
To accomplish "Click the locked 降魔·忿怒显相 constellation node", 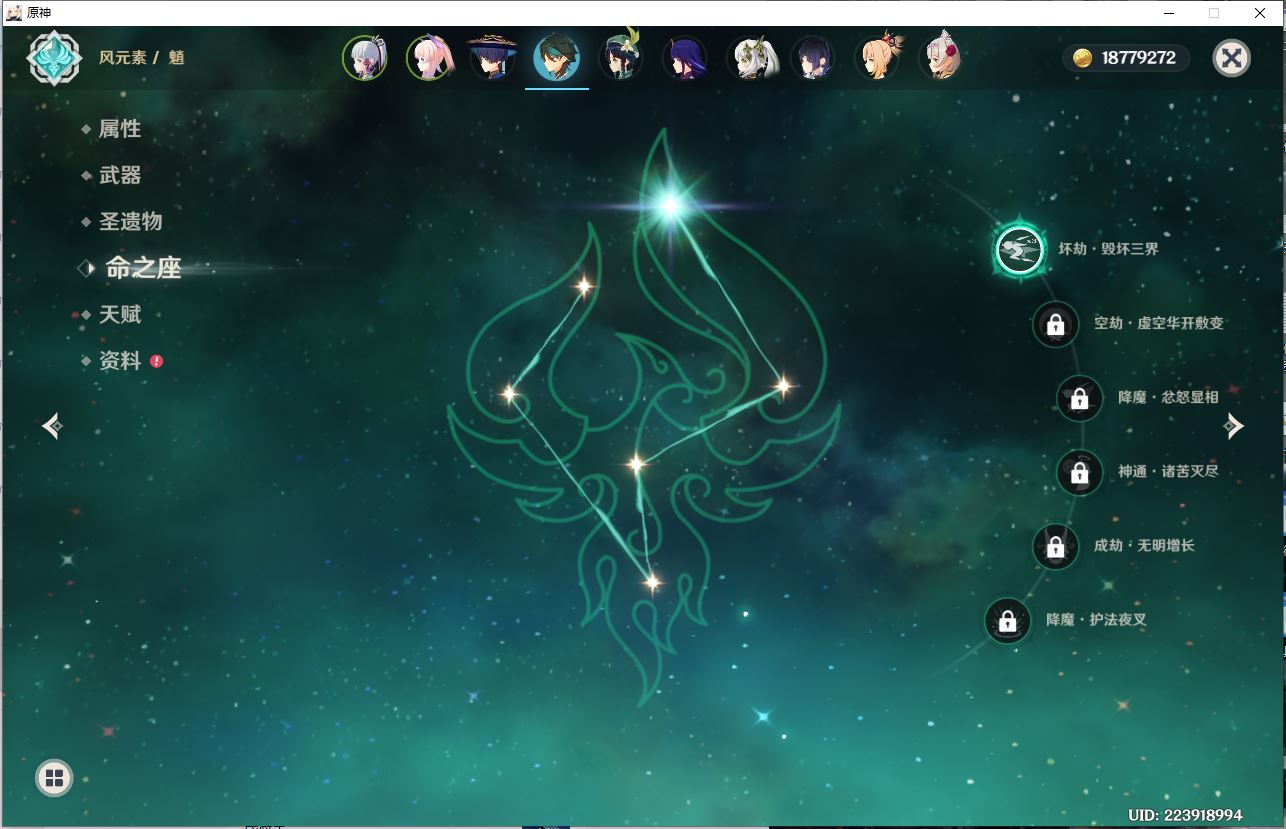I will point(1079,398).
